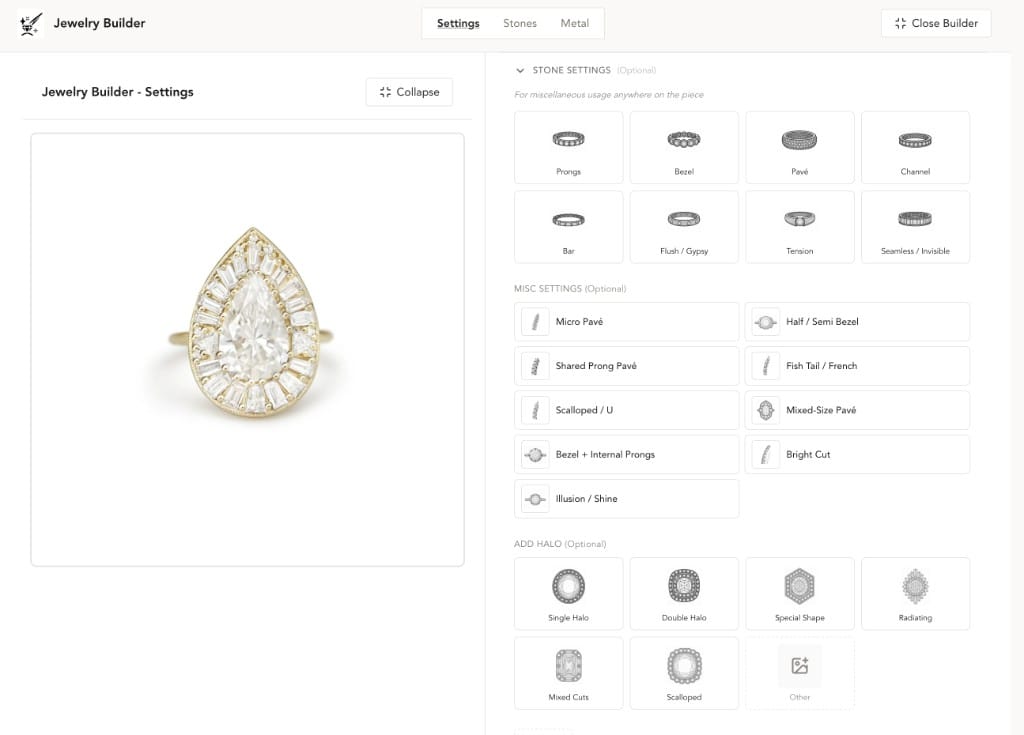Add the Half / Semi Bezel setting
The height and width of the screenshot is (735, 1024).
click(857, 321)
